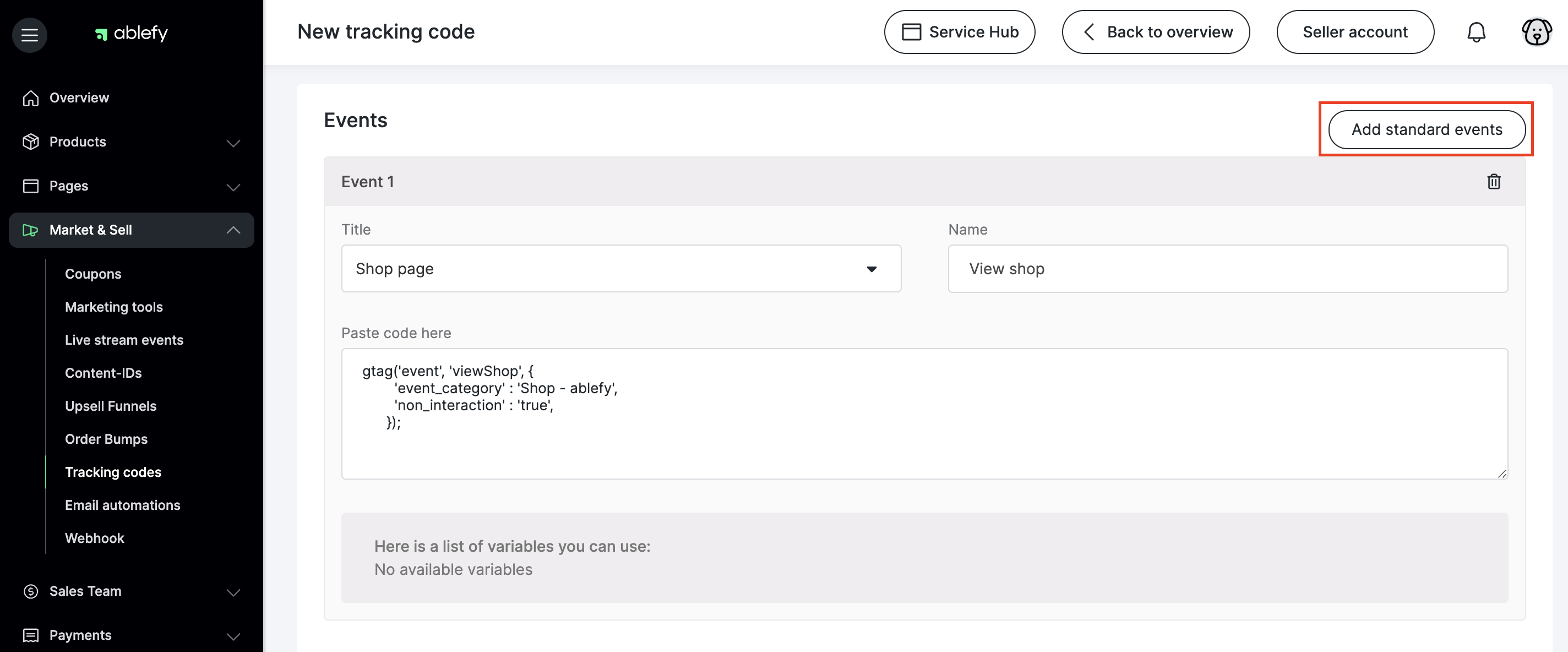
Task: Click Add standard events button
Action: point(1426,129)
